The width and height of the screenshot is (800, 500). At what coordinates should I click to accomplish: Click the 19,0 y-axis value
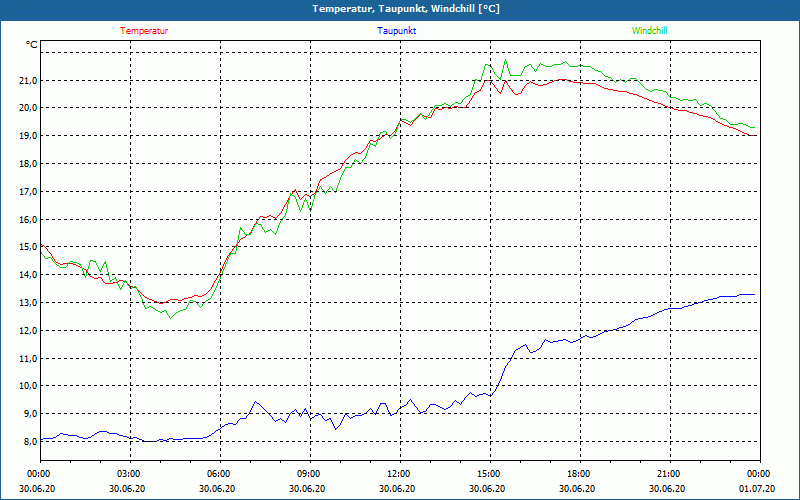29,136
